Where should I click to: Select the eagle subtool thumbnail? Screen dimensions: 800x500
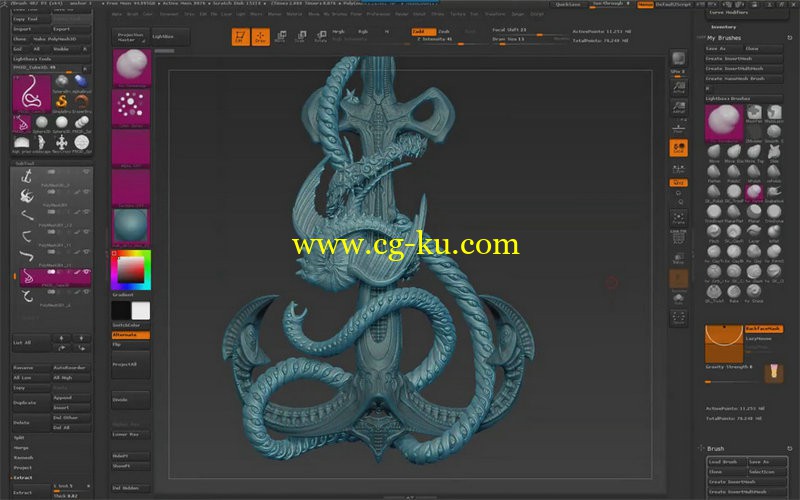(x=27, y=196)
